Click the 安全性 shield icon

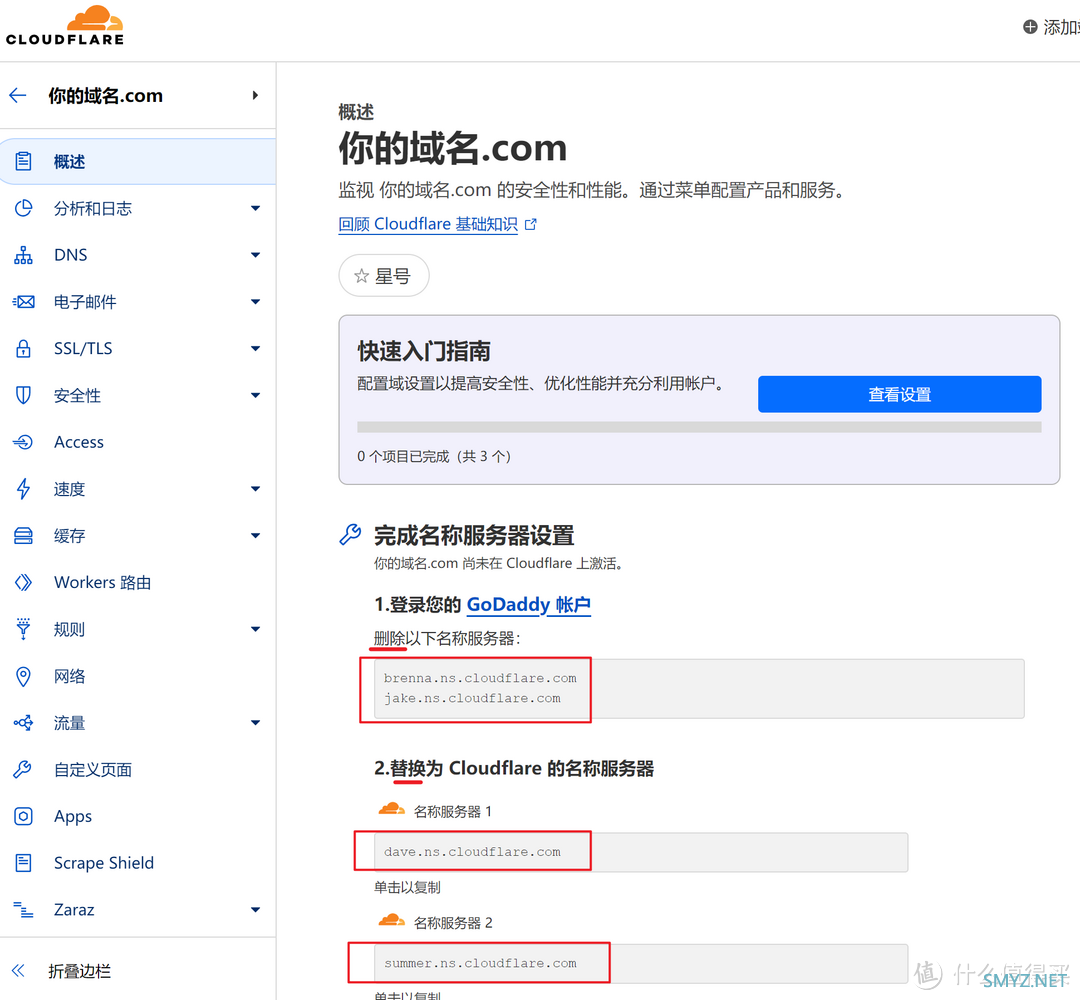[x=23, y=395]
